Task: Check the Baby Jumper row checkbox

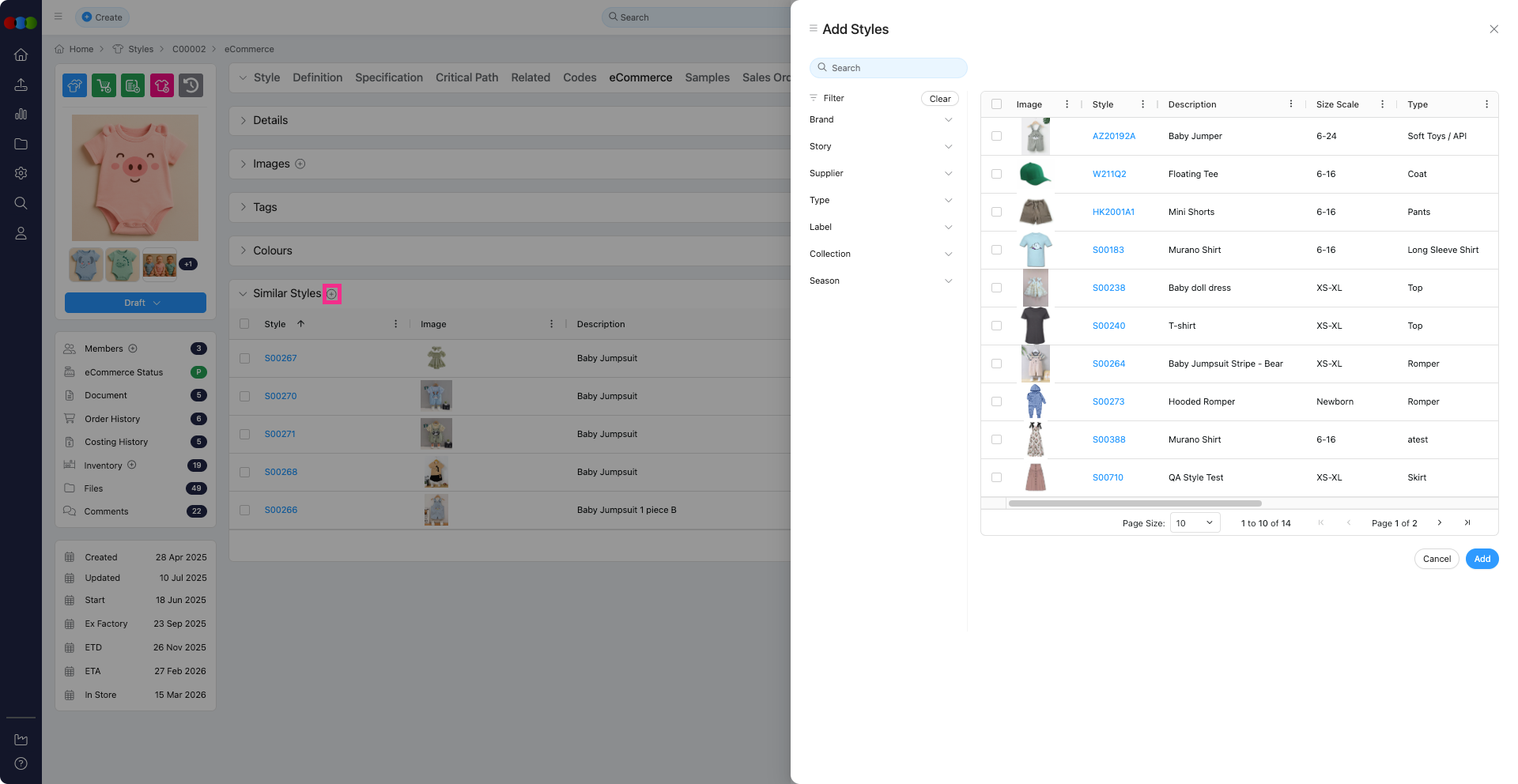Action: 996,136
